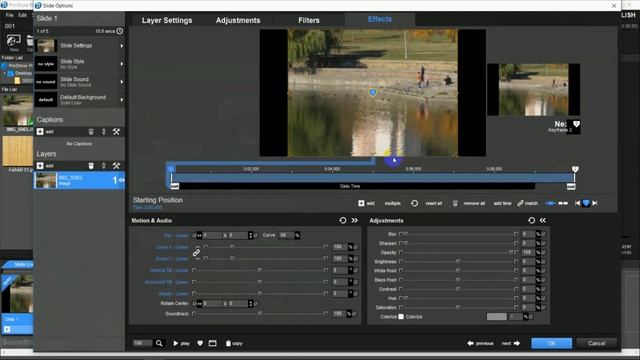Viewport: 640px width, 360px height.
Task: Click Layers move up/down arrows icon
Action: coord(104,166)
